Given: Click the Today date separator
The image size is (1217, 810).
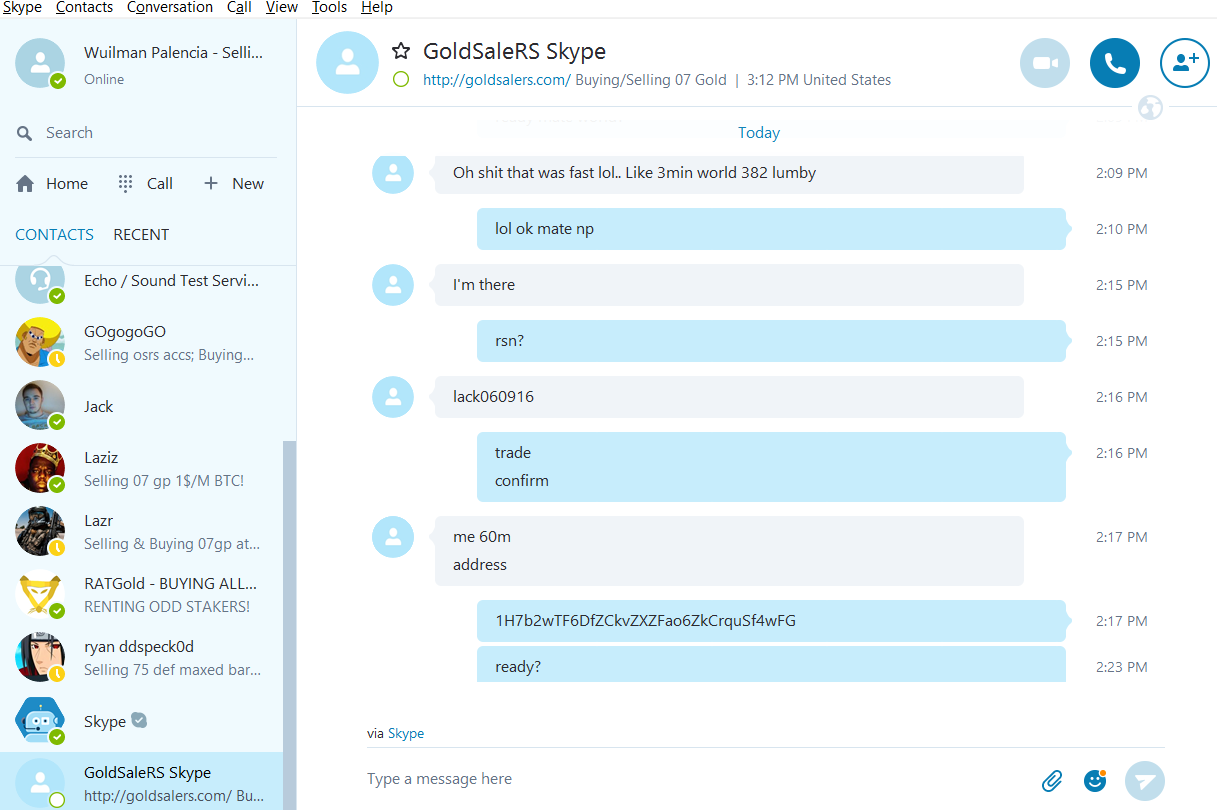Looking at the screenshot, I should click(759, 133).
